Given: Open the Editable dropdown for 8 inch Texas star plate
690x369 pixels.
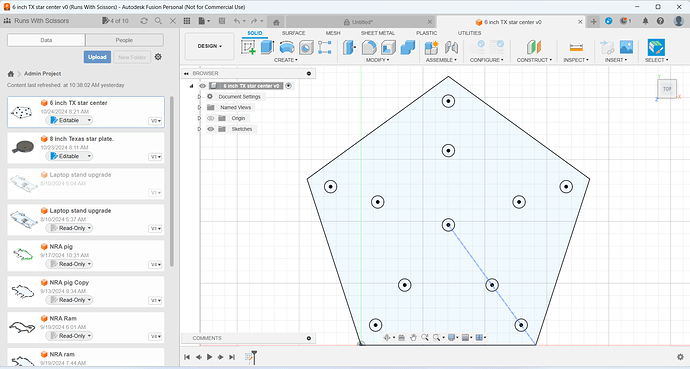Looking at the screenshot, I should click(69, 156).
